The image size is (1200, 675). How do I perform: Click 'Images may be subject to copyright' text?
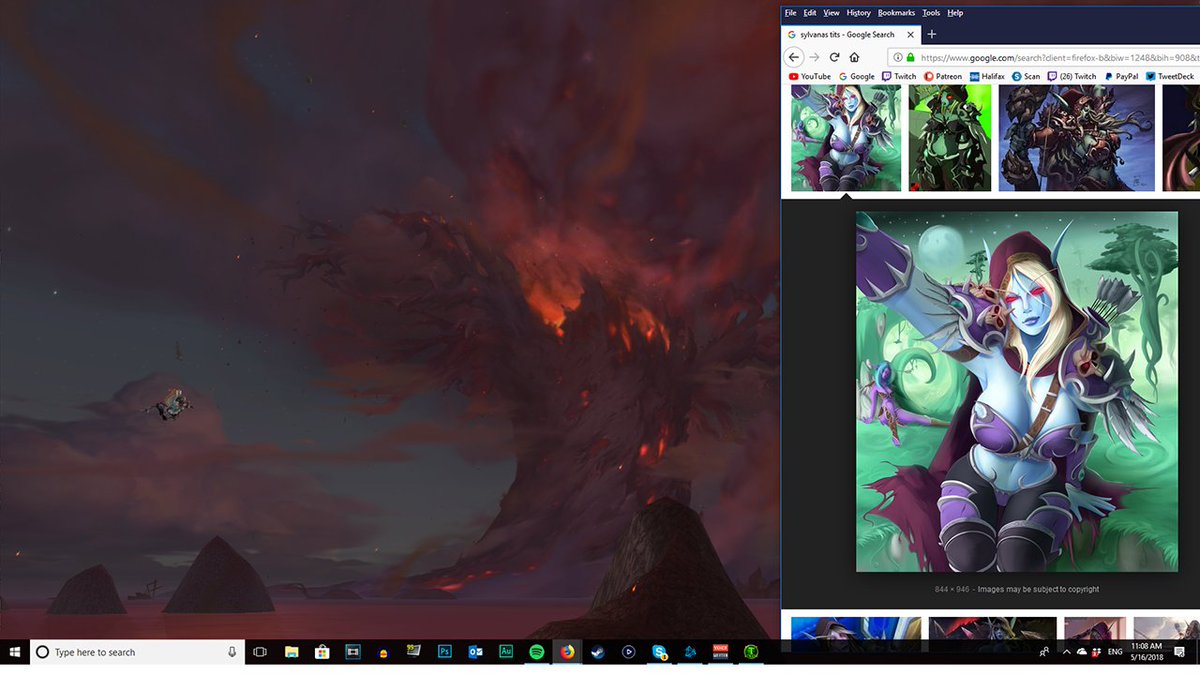(1038, 589)
